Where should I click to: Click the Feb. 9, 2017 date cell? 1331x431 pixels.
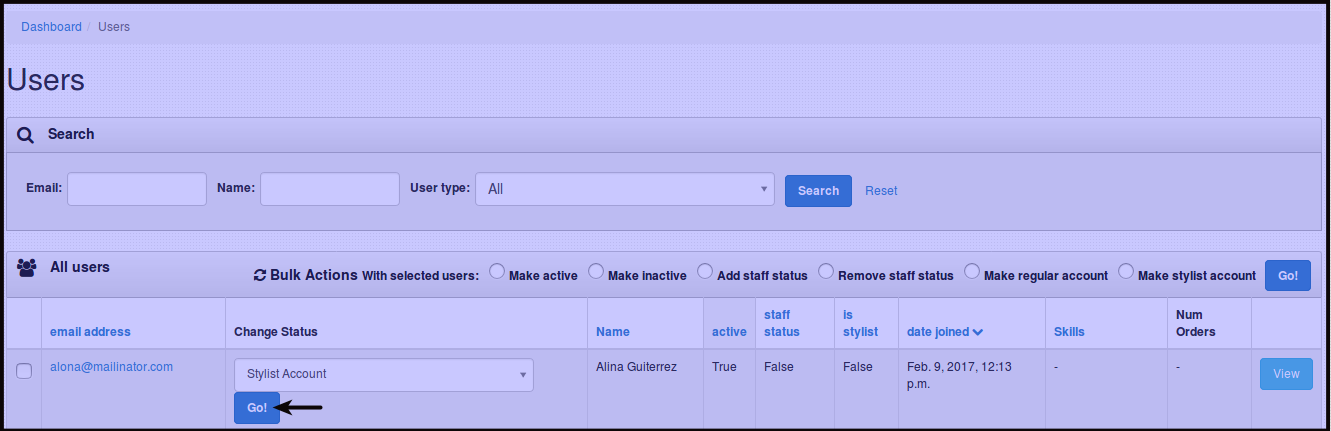(958, 375)
